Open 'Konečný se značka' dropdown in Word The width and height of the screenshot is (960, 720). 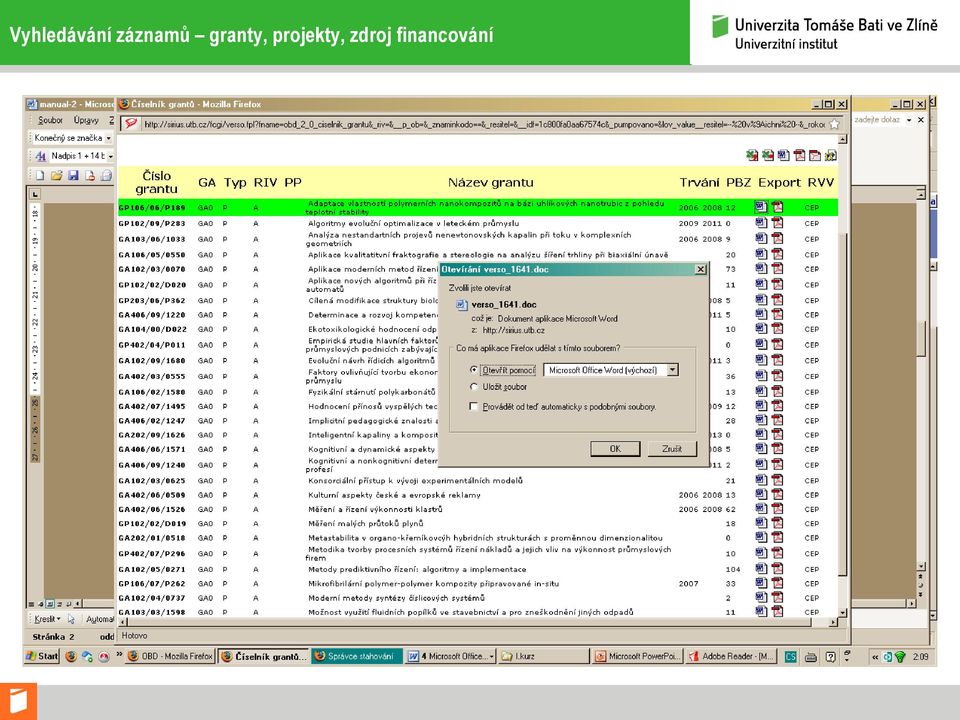pos(109,138)
